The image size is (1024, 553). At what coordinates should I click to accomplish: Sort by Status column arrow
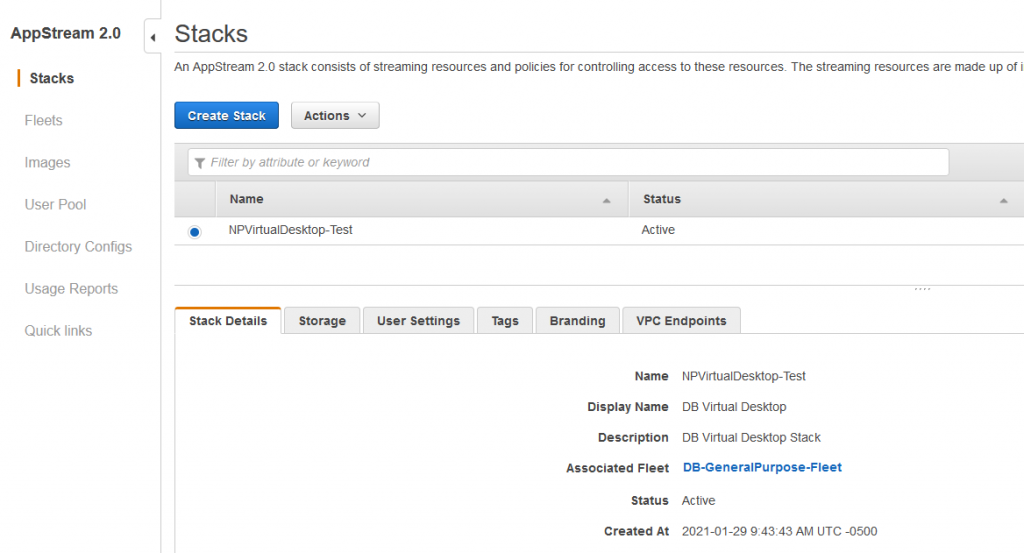pyautogui.click(x=1003, y=200)
